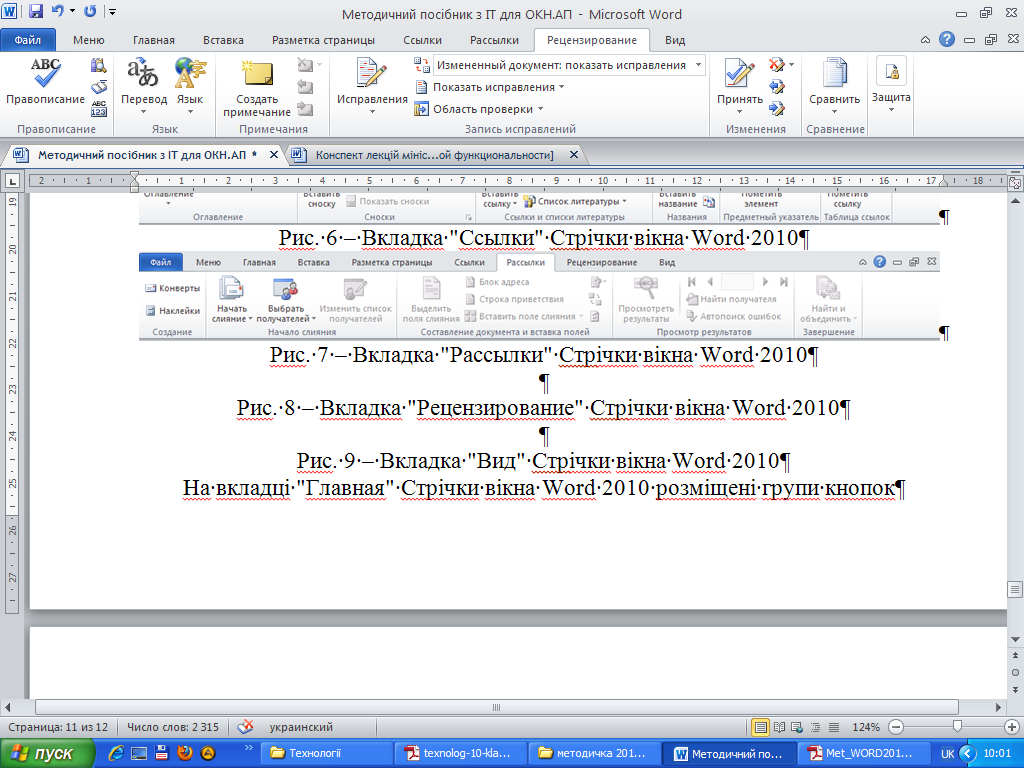Viewport: 1024px width, 768px height.
Task: Switch to Draft view
Action: click(834, 727)
